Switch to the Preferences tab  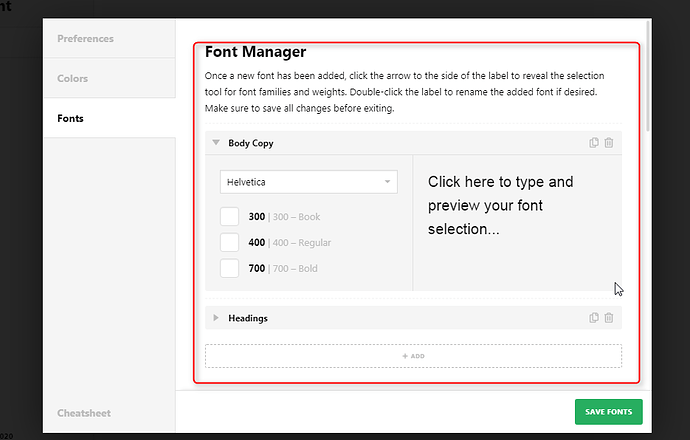pyautogui.click(x=86, y=39)
